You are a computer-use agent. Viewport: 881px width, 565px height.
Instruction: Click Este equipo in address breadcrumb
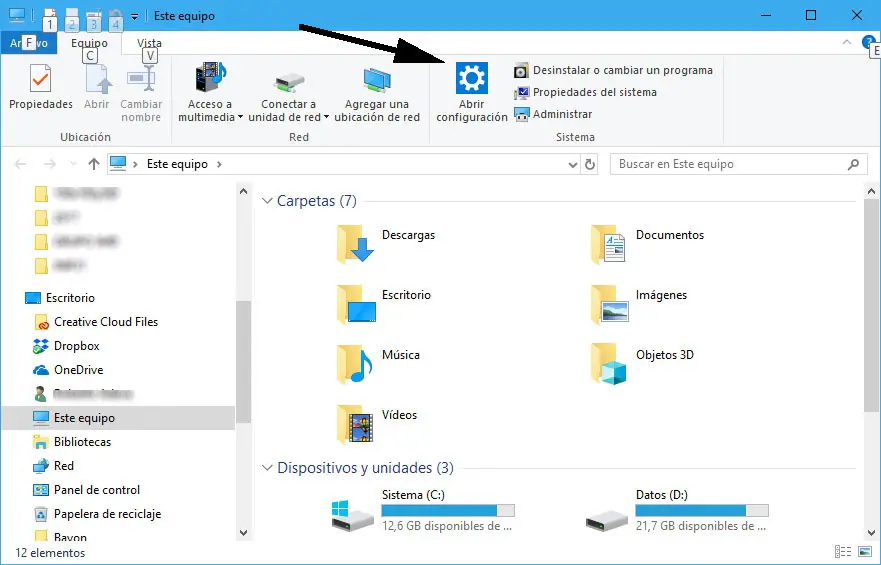(x=177, y=164)
